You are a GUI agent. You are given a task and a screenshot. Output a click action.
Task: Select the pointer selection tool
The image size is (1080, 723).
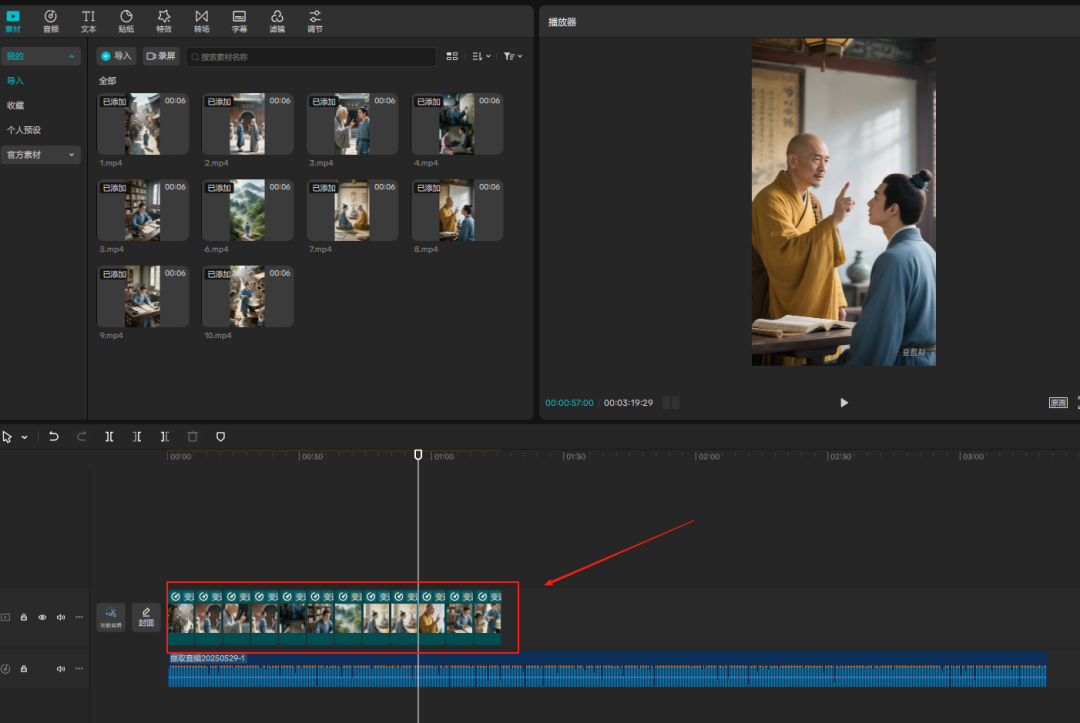pos(7,437)
